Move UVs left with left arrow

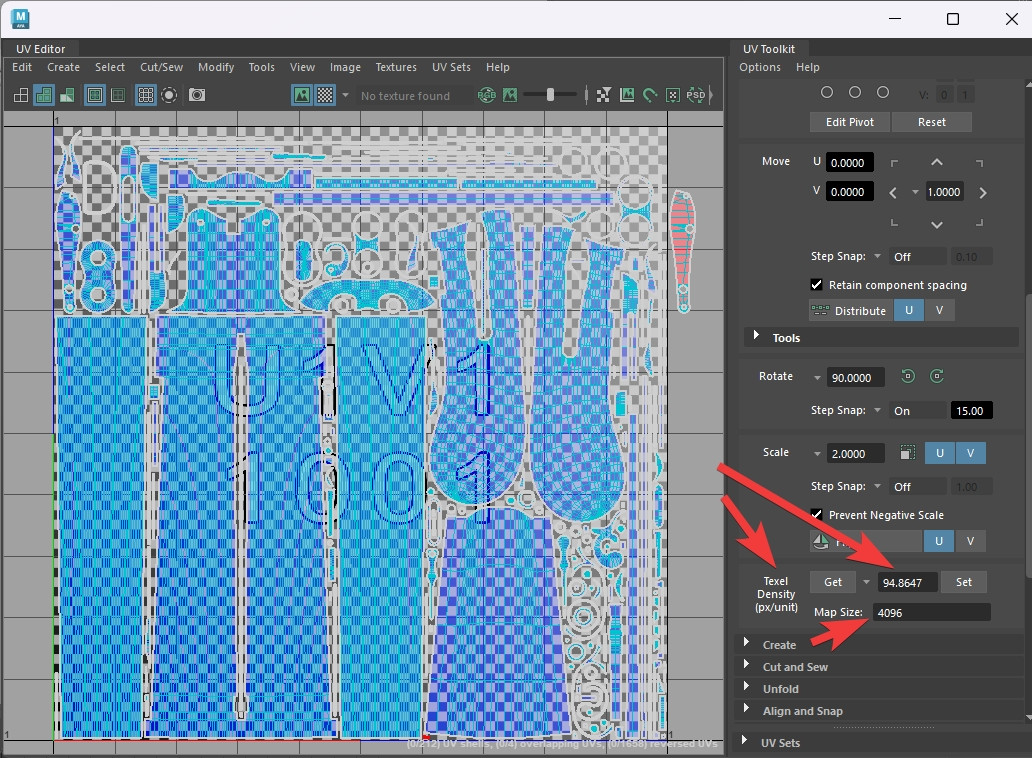click(x=892, y=193)
